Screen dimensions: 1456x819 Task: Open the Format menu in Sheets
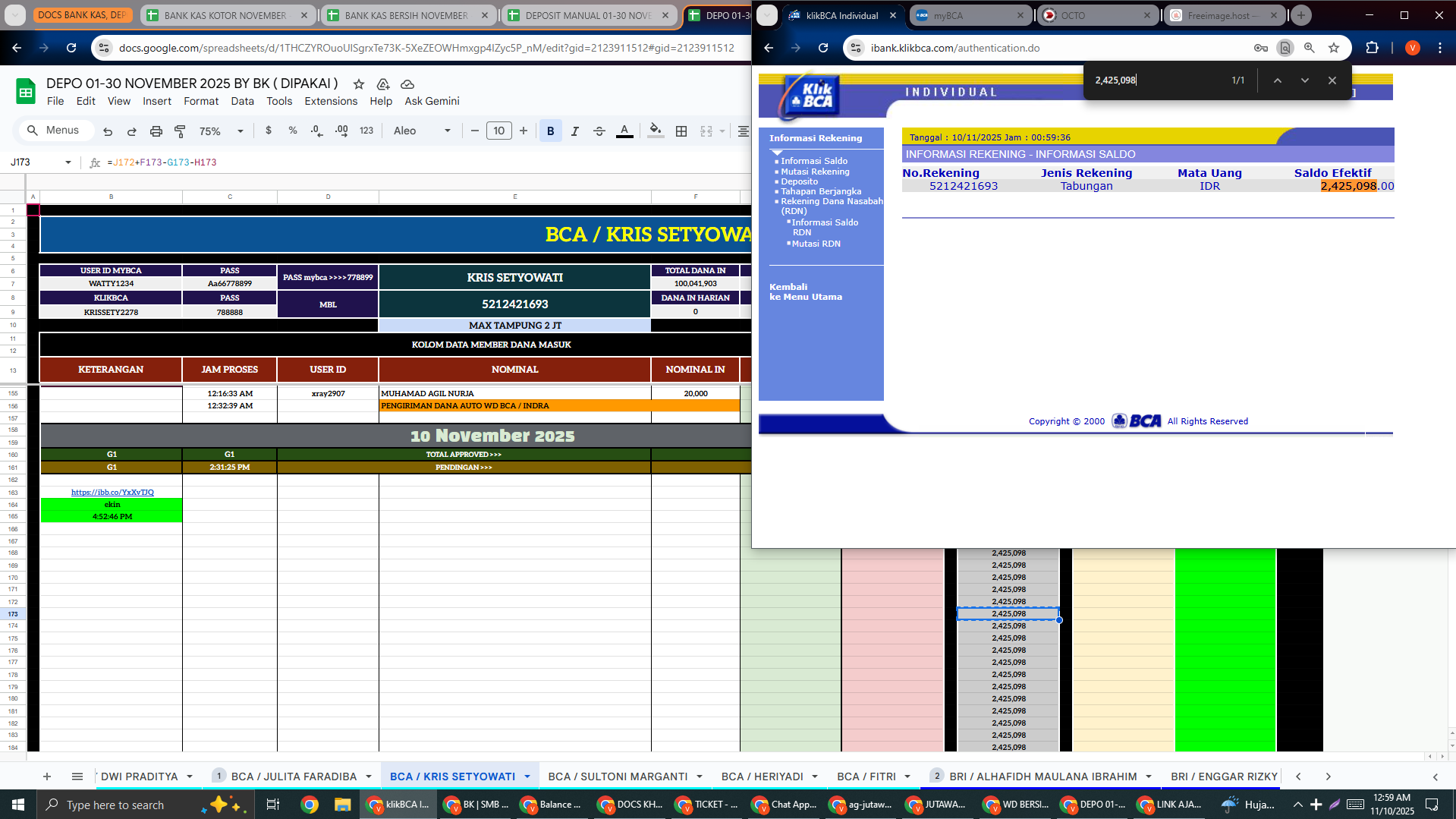pos(201,101)
